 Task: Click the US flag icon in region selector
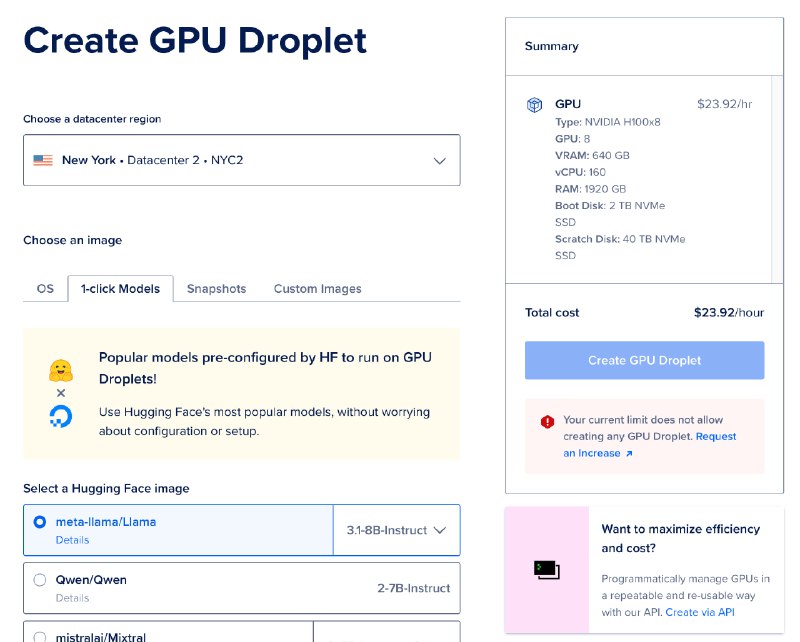click(43, 160)
